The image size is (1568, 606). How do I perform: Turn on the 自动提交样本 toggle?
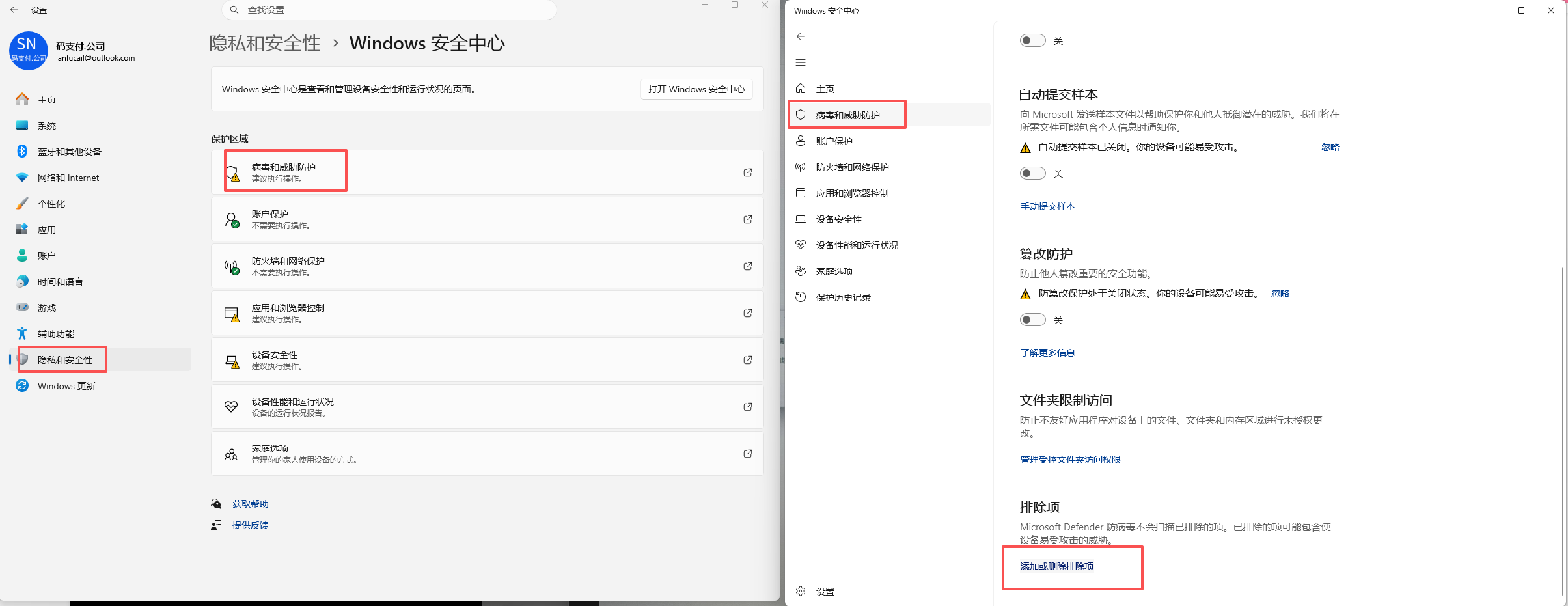[x=1032, y=173]
